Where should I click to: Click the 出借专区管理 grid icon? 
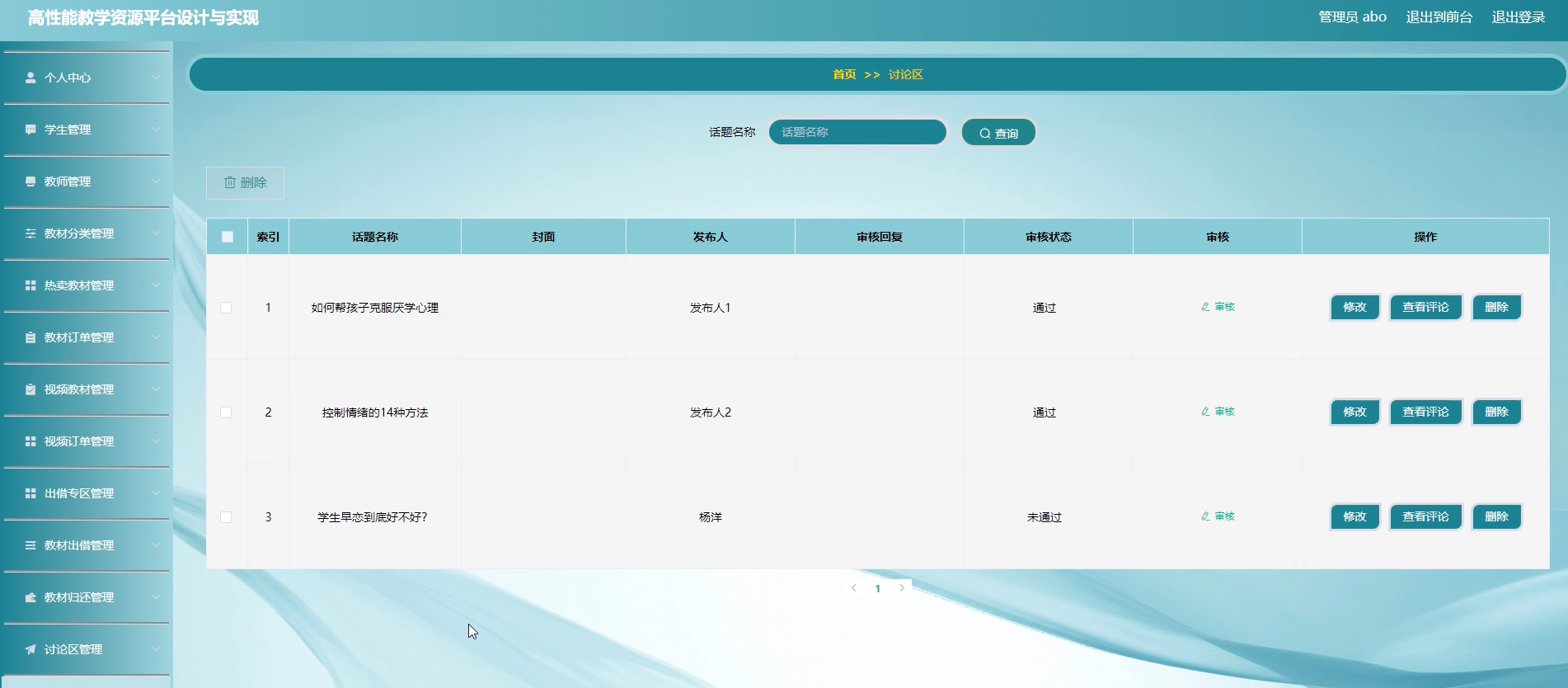(x=31, y=493)
